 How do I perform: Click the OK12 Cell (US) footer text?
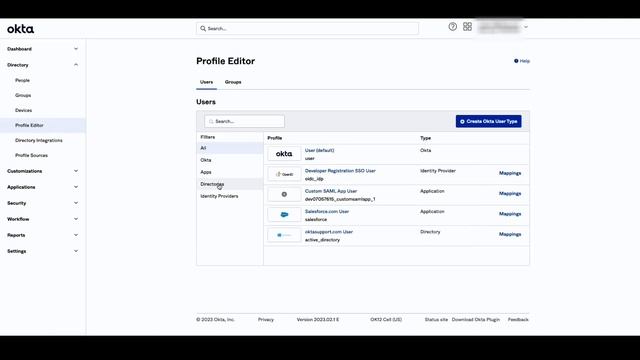click(x=386, y=320)
